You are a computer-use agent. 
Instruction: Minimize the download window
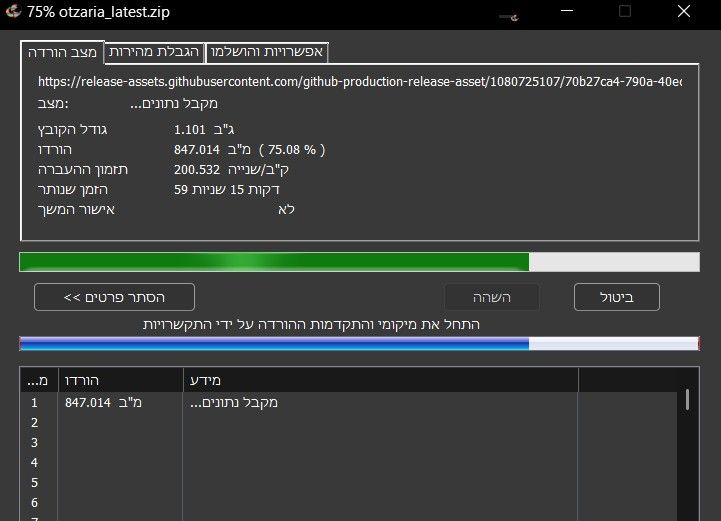[x=567, y=11]
